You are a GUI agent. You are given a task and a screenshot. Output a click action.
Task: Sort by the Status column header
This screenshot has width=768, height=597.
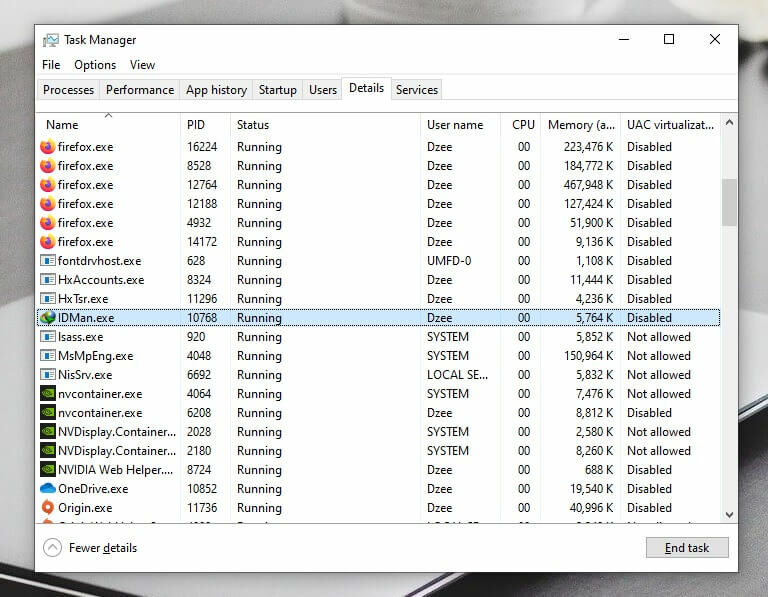pos(325,124)
